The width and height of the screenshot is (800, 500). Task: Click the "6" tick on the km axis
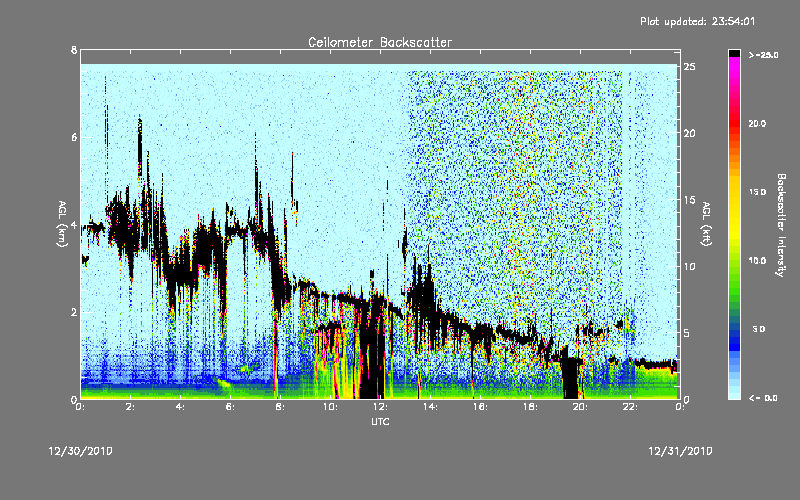[74, 137]
